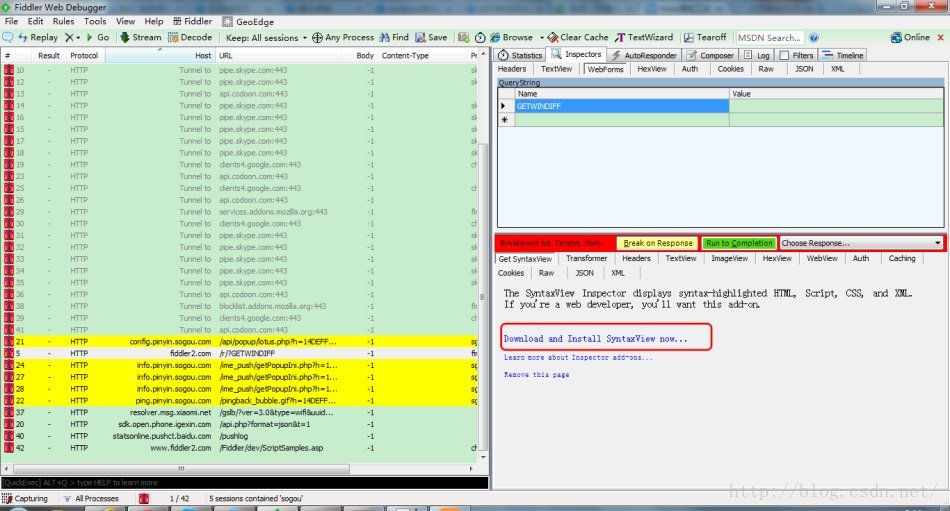Click the session list vertical scrollbar
Screen dimensions: 950x511
coord(483,296)
